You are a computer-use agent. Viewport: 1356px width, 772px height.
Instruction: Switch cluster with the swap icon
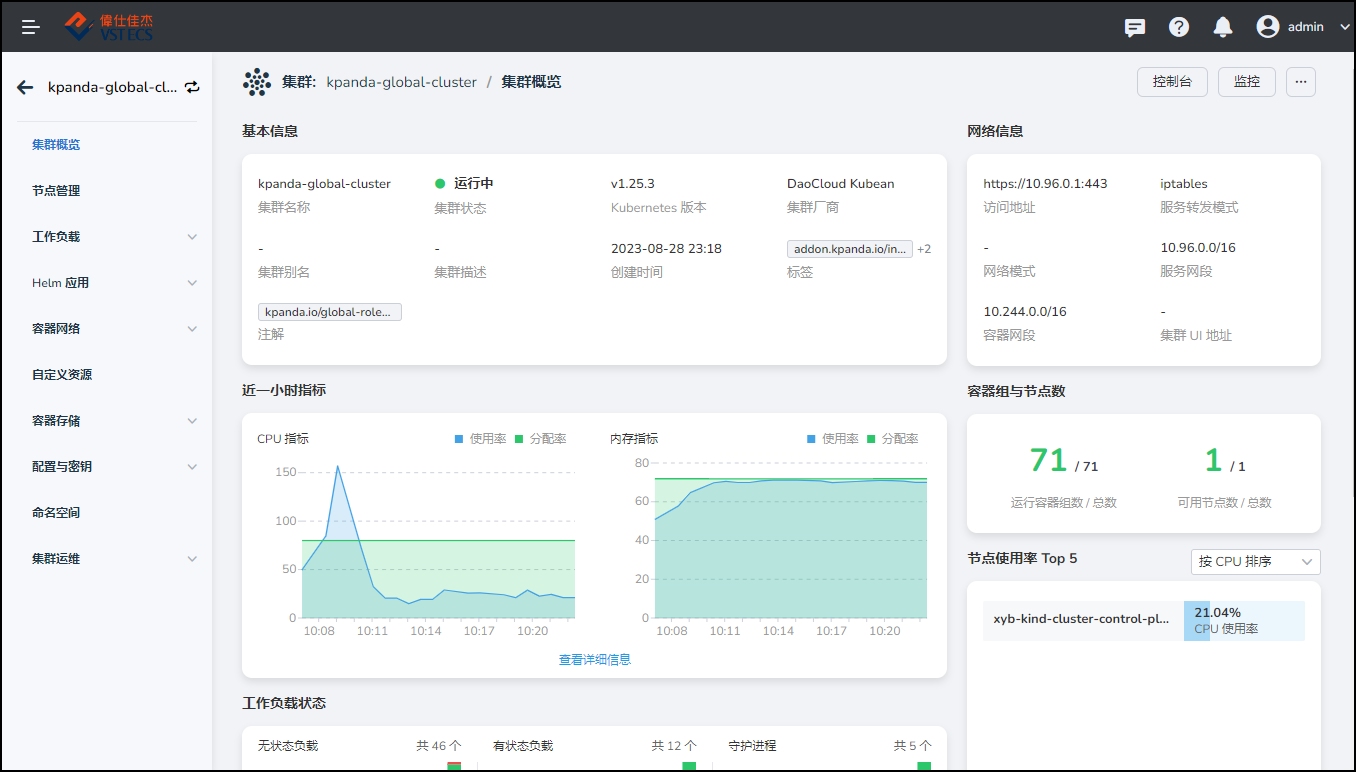192,87
